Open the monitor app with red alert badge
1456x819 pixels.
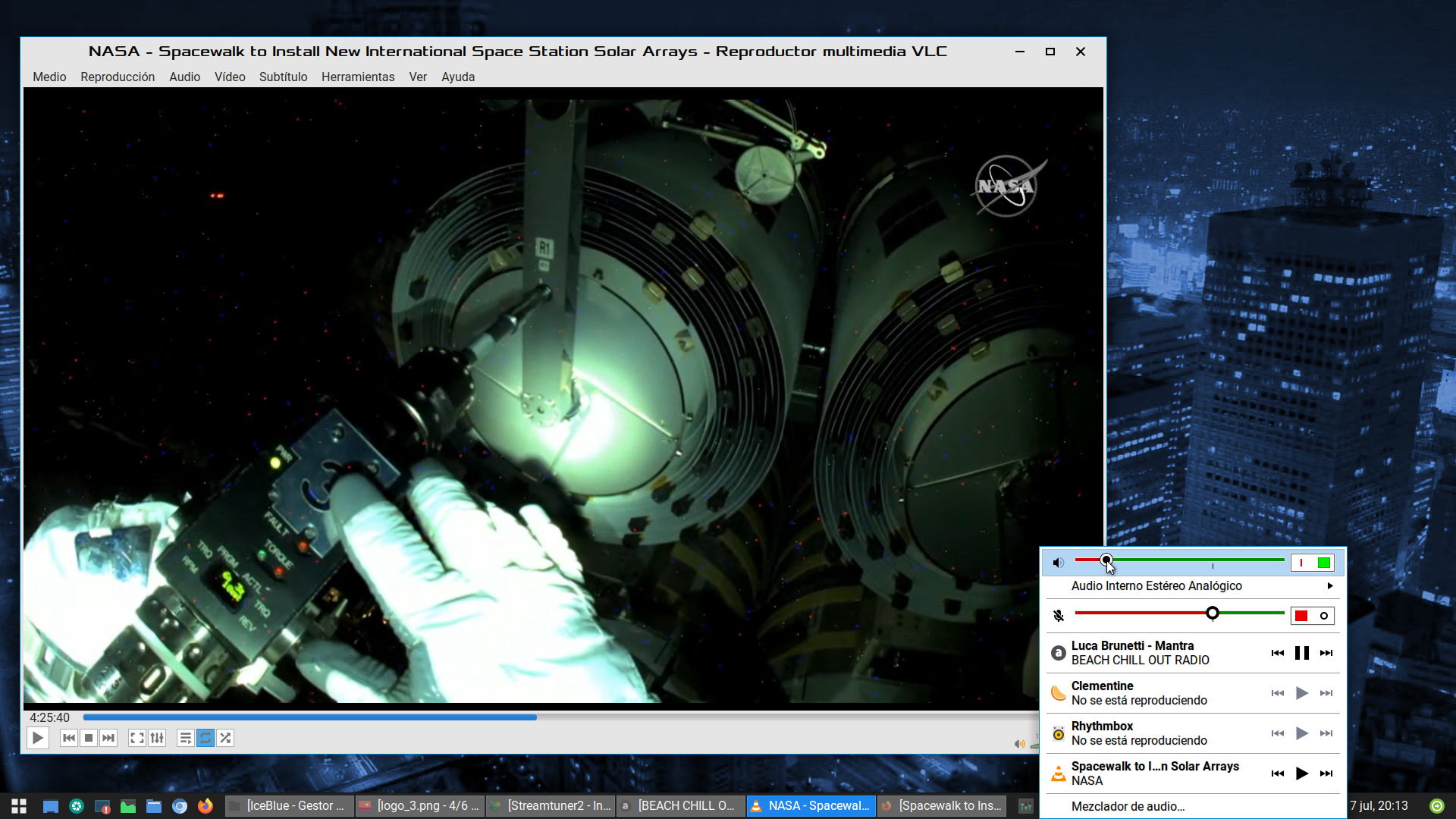pyautogui.click(x=102, y=806)
